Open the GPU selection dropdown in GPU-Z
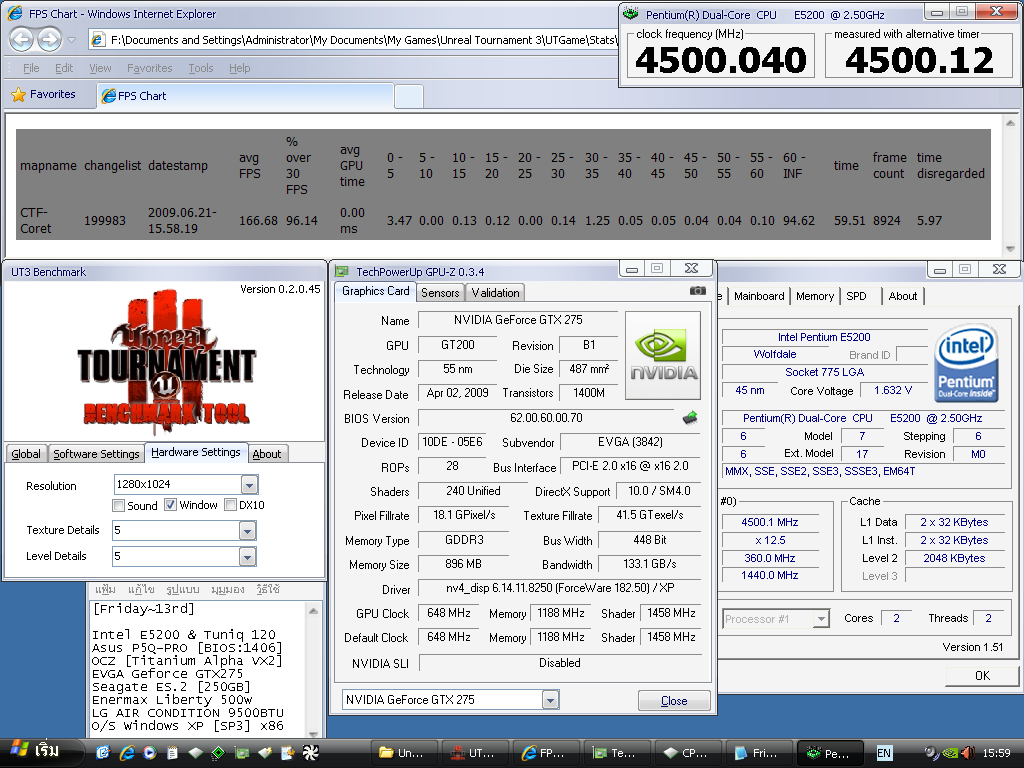Image resolution: width=1024 pixels, height=768 pixels. (551, 700)
